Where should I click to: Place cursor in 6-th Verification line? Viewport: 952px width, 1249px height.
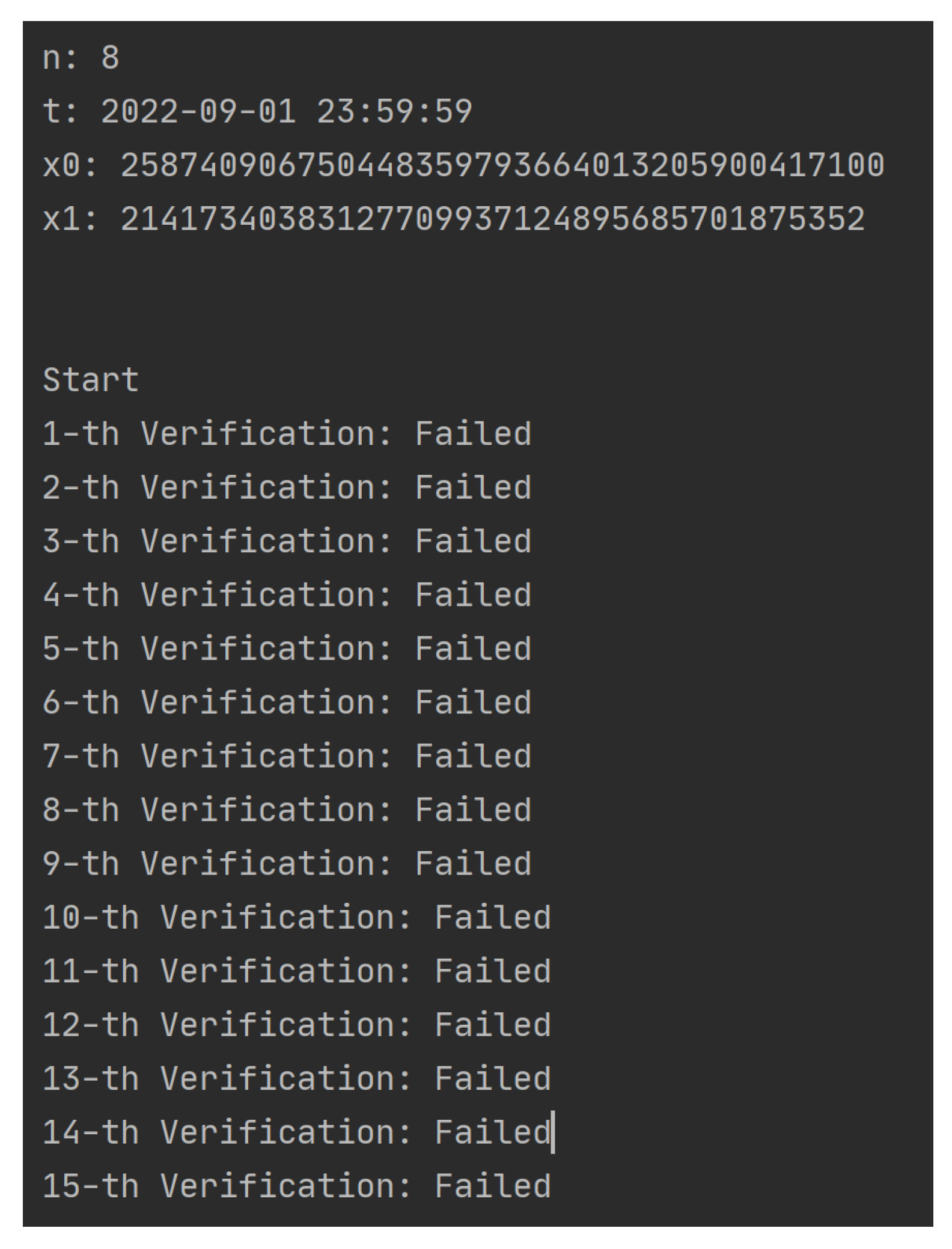[287, 702]
